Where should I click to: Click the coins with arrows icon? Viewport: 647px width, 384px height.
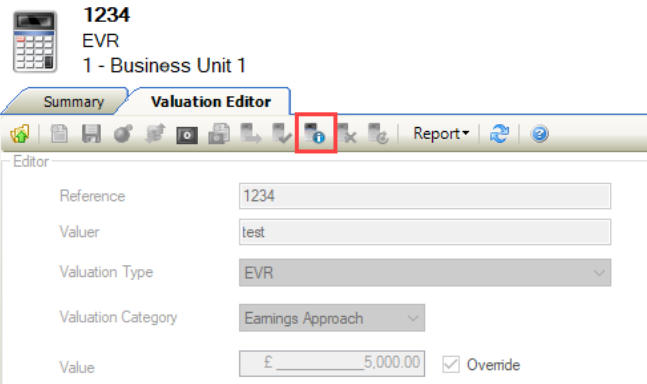(x=155, y=134)
